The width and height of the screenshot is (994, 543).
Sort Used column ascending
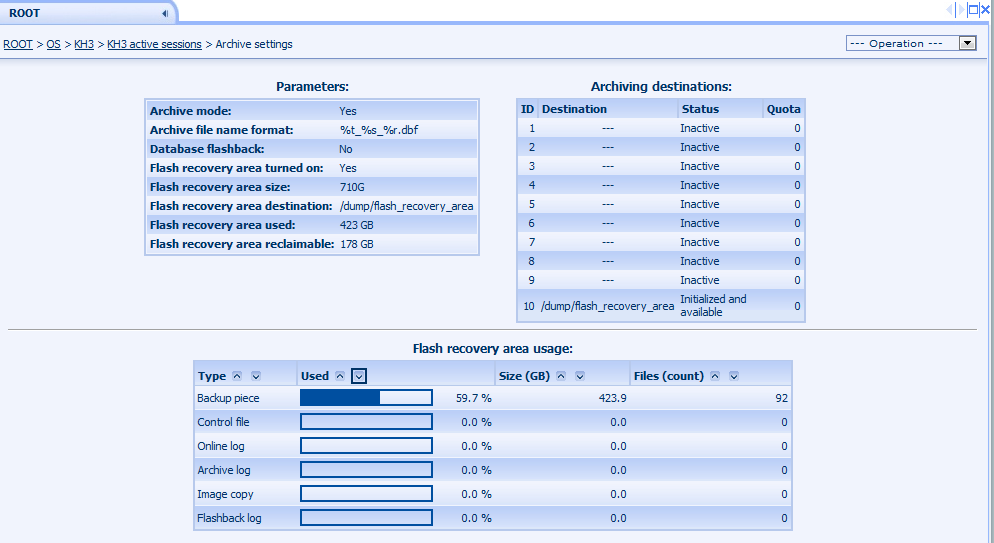coord(341,376)
